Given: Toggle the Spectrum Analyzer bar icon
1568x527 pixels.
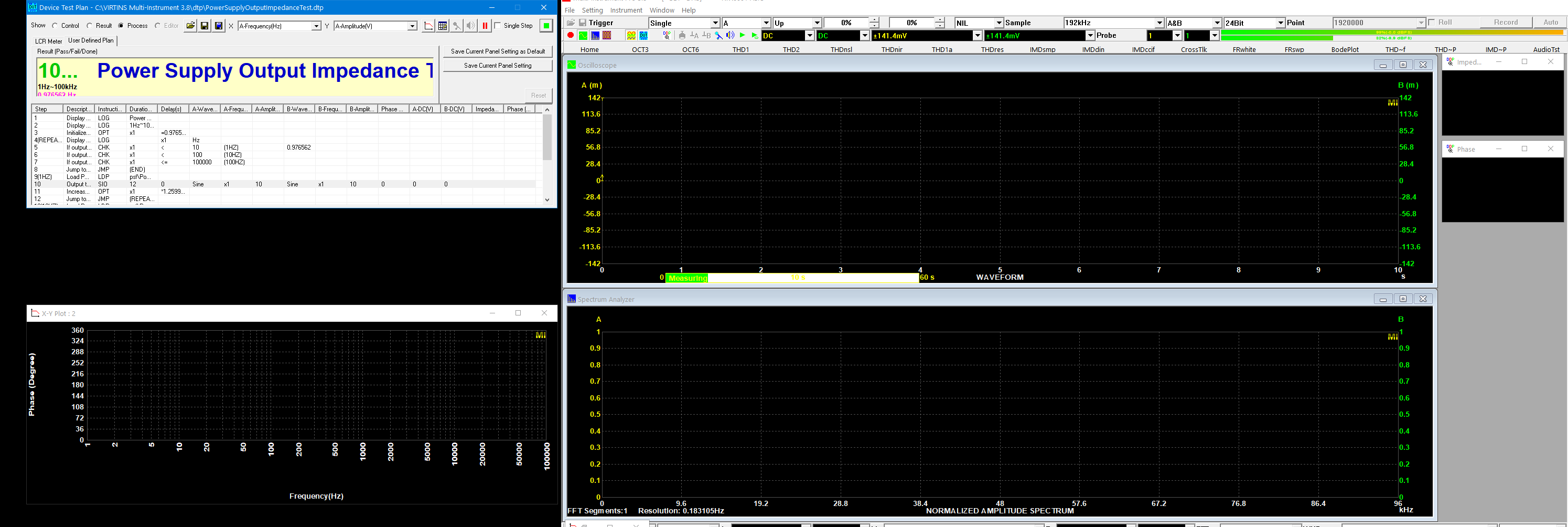Looking at the screenshot, I should (x=595, y=35).
